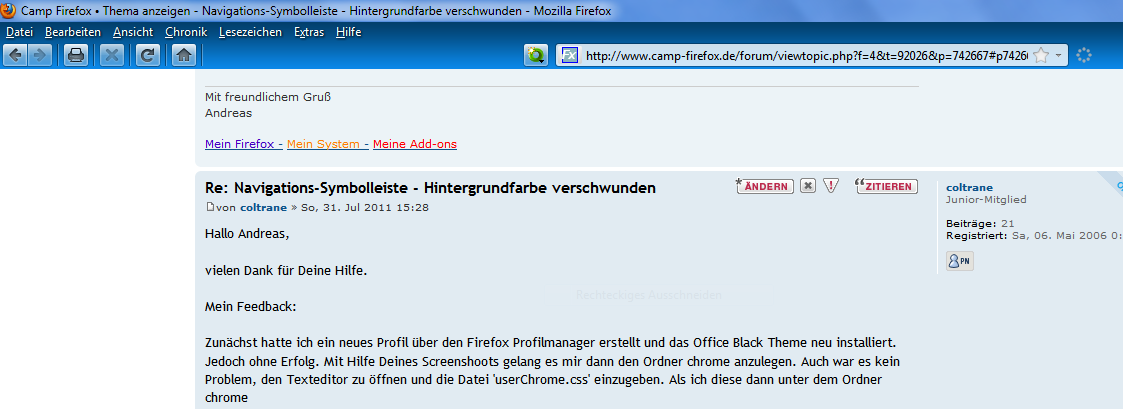The image size is (1123, 409).
Task: Click the ÄNDERN edit post button
Action: (x=766, y=186)
